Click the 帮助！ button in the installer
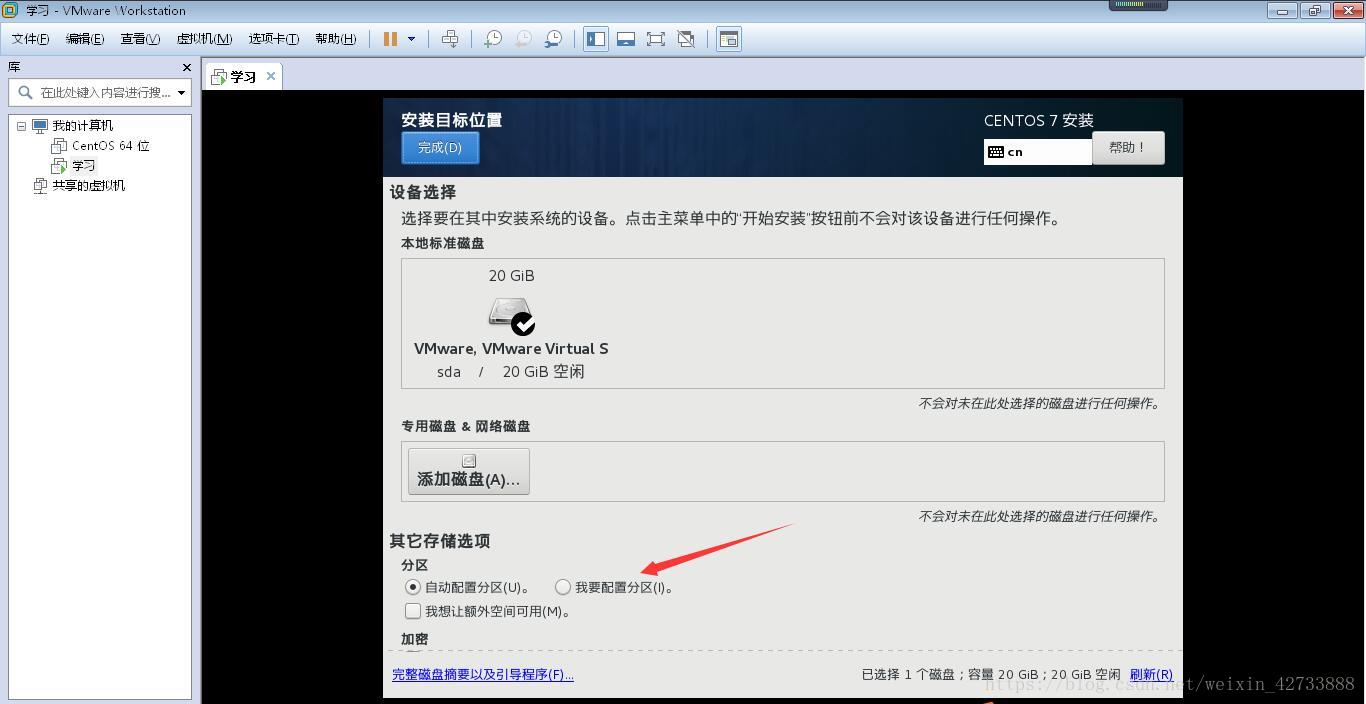 tap(1128, 147)
